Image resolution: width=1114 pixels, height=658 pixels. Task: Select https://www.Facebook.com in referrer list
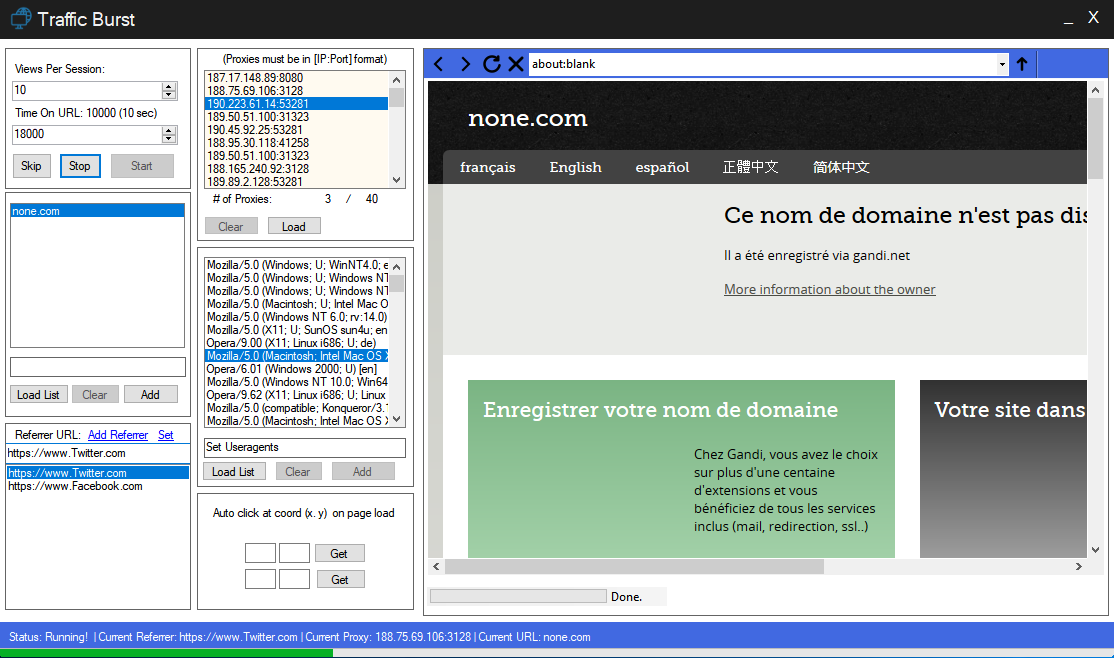[76, 486]
